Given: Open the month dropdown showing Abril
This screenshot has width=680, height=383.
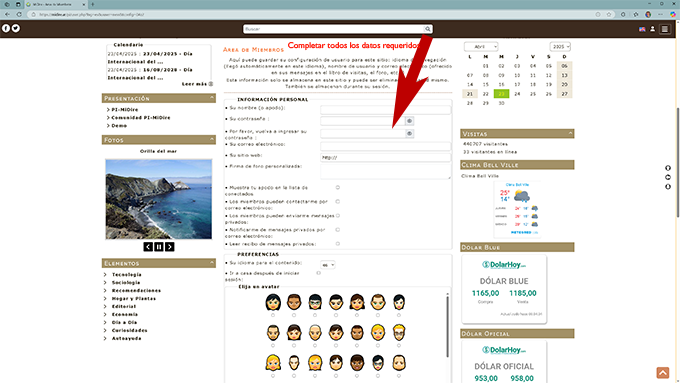Looking at the screenshot, I should pos(481,46).
